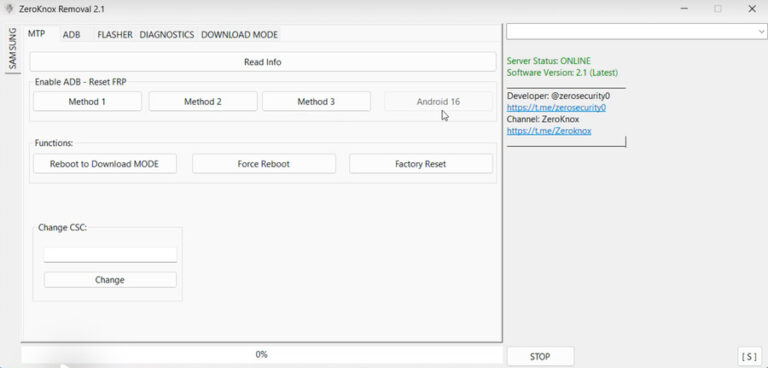Click the Read Info button

263,62
